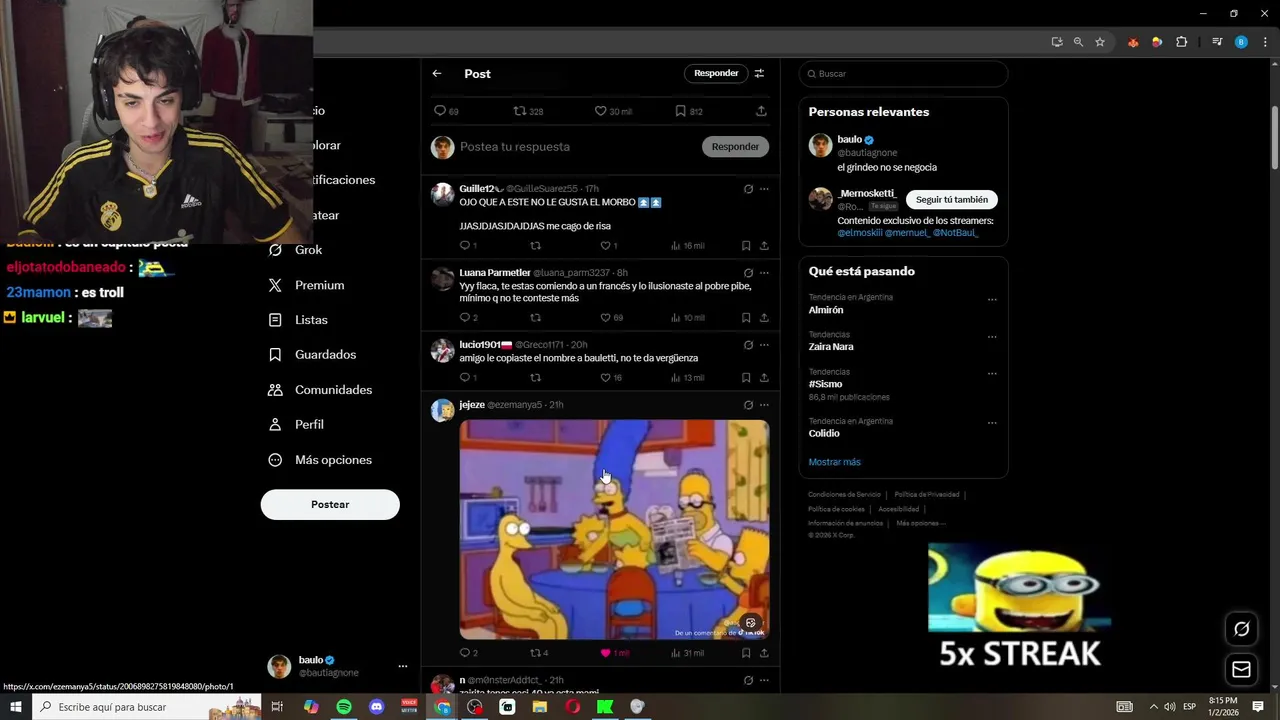Bookmark the main post showing 812
1280x720 pixels.
click(x=680, y=111)
